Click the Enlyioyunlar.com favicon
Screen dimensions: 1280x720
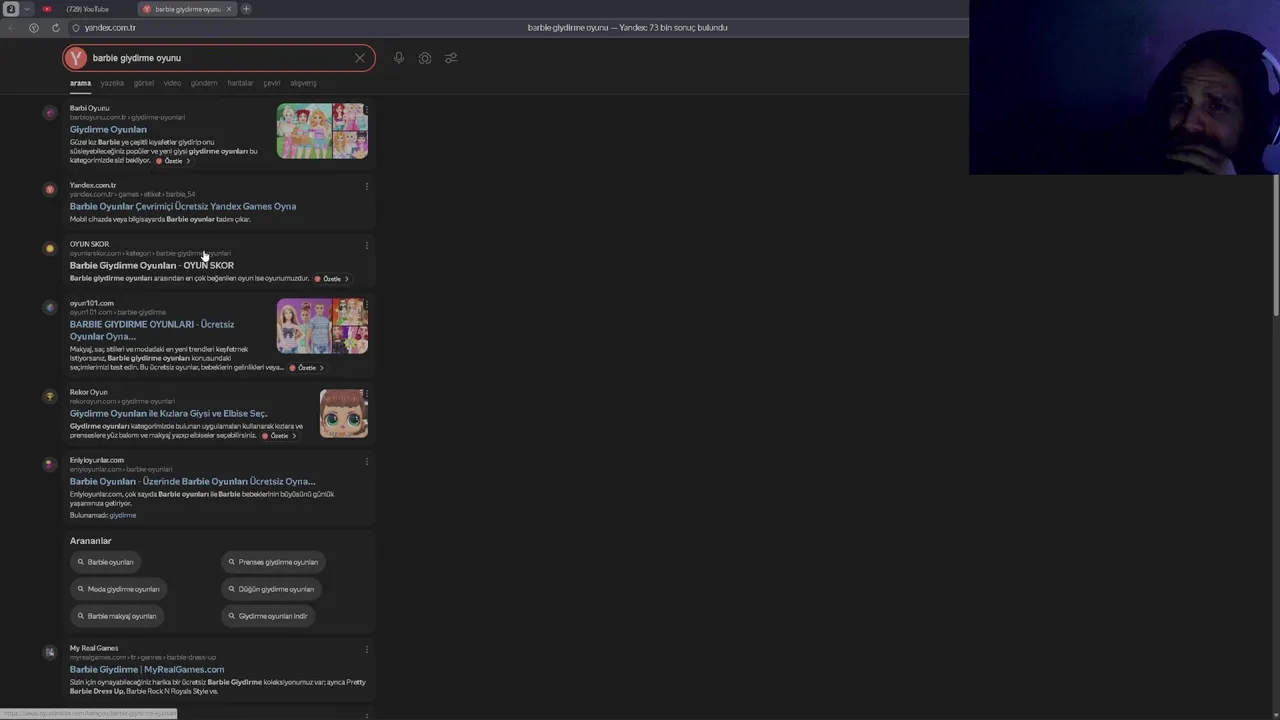point(50,464)
